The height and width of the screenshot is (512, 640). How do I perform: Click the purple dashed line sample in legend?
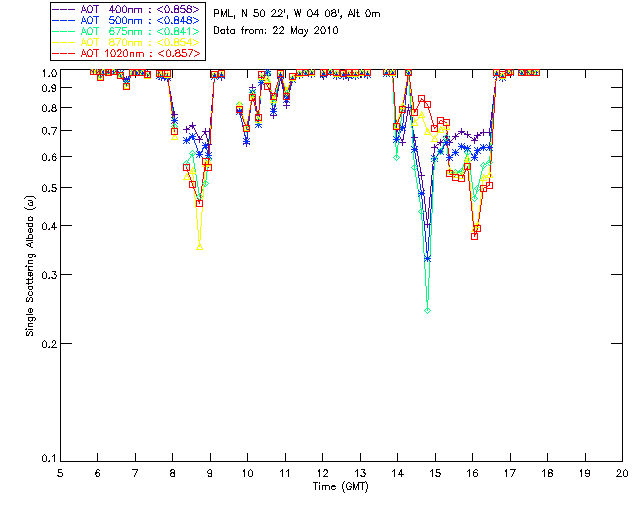pyautogui.click(x=64, y=9)
